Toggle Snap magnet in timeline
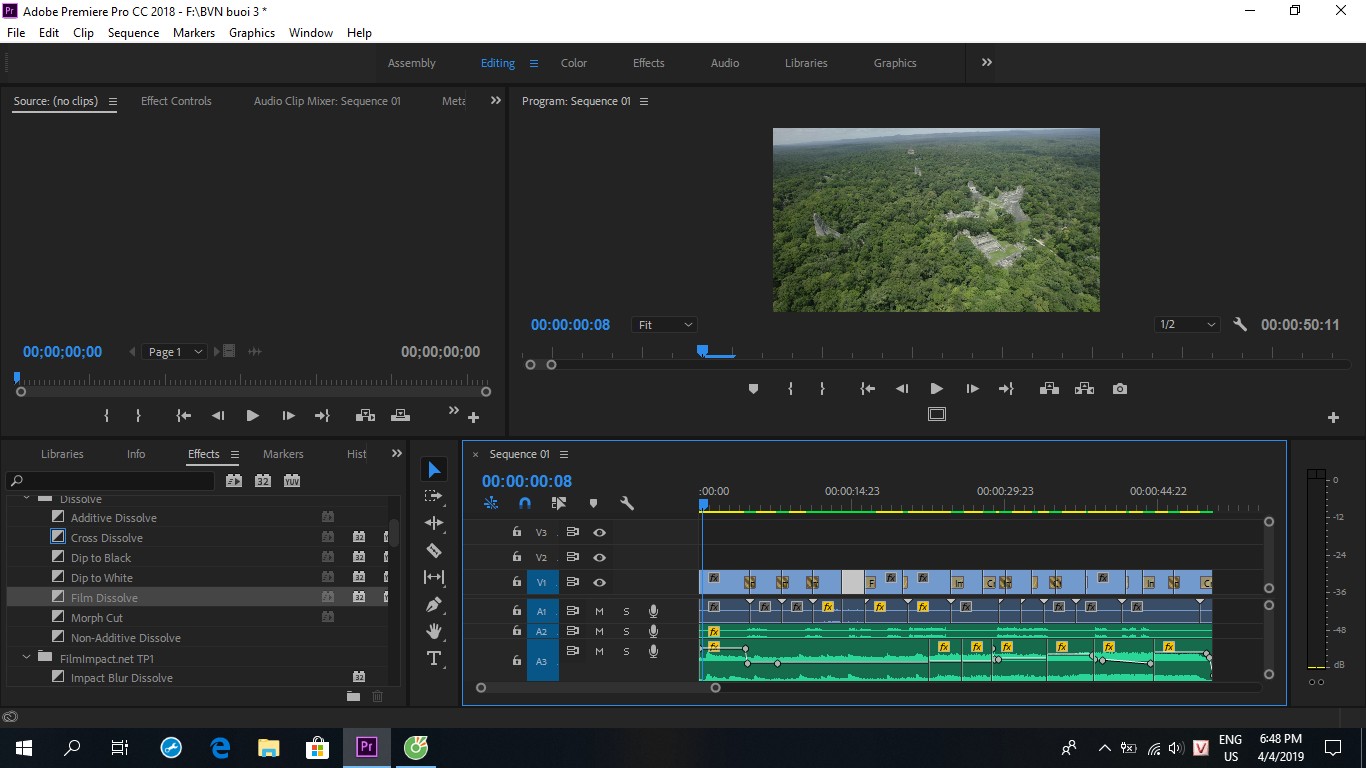The height and width of the screenshot is (768, 1366). 525,503
